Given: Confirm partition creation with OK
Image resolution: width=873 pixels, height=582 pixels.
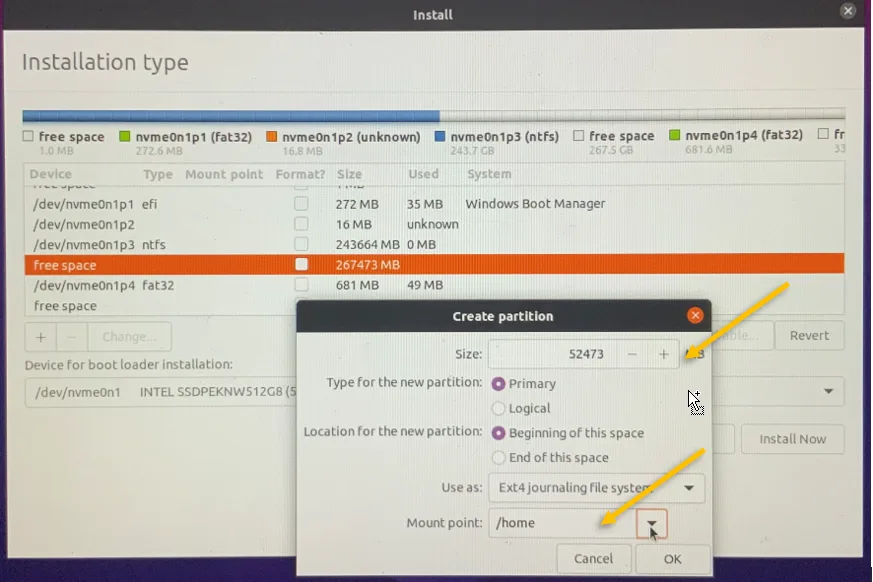Looking at the screenshot, I should (x=673, y=559).
